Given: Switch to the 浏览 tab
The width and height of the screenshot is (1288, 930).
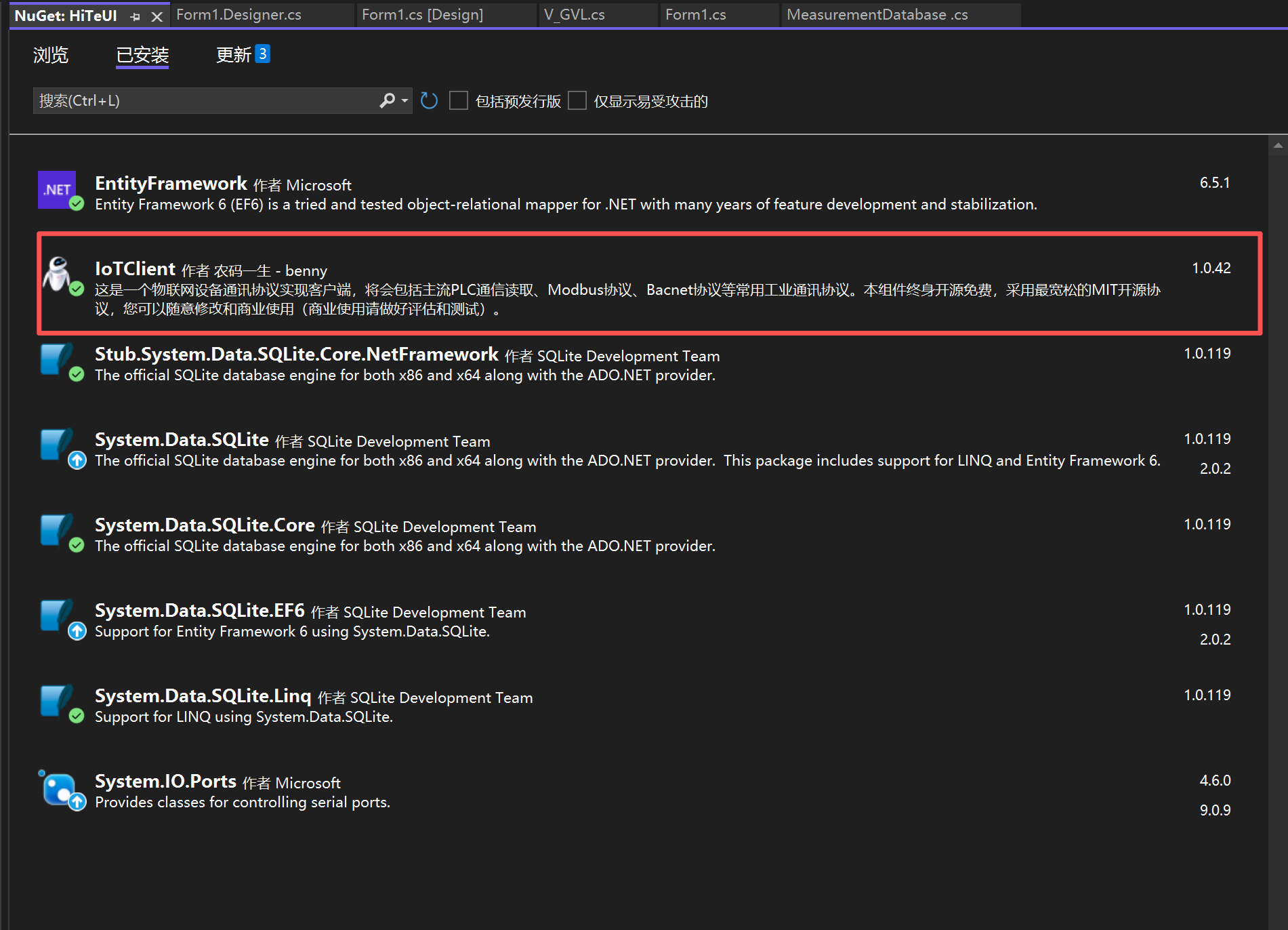Looking at the screenshot, I should coord(51,55).
